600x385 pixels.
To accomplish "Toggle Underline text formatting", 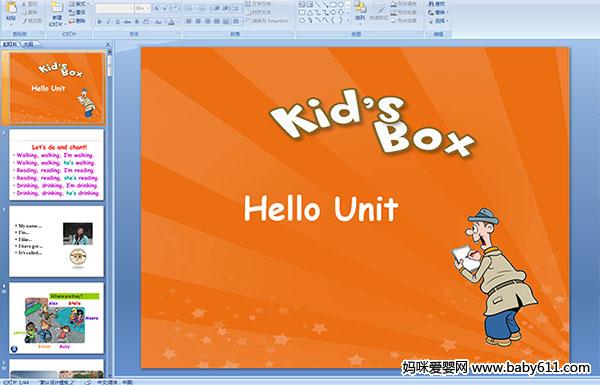I will (x=117, y=22).
